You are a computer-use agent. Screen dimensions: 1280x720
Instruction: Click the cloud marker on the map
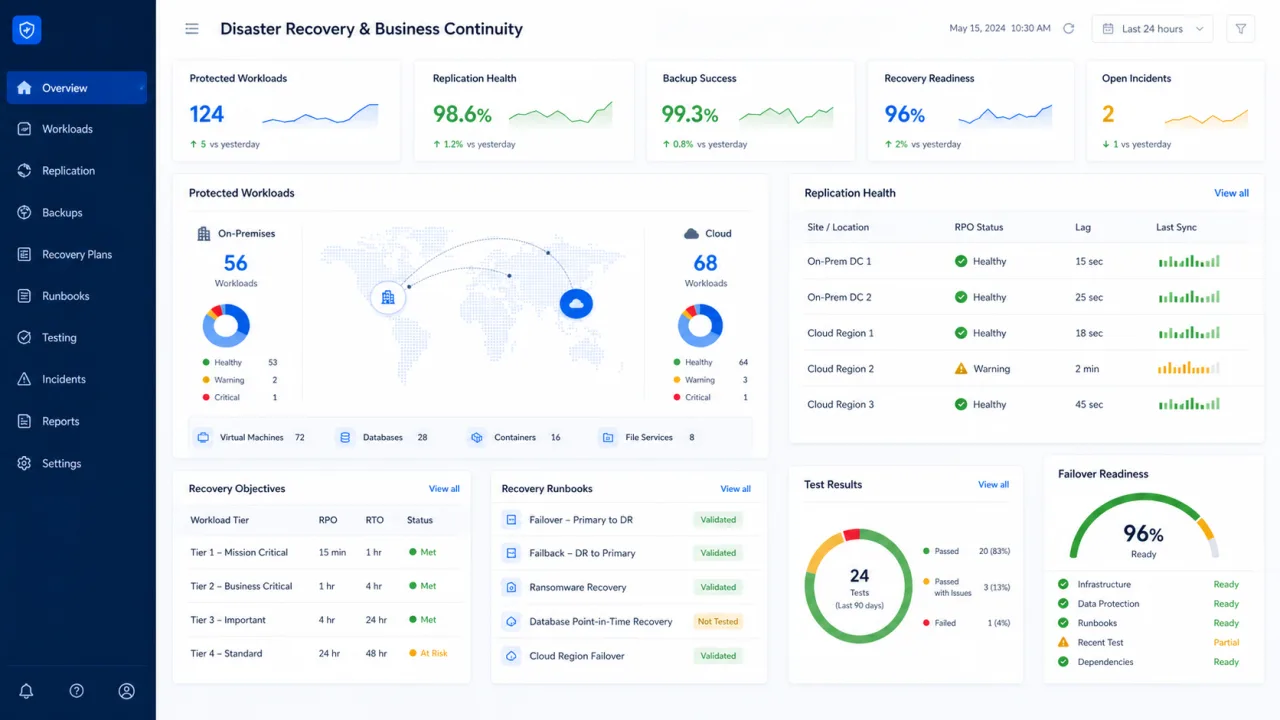pyautogui.click(x=576, y=302)
